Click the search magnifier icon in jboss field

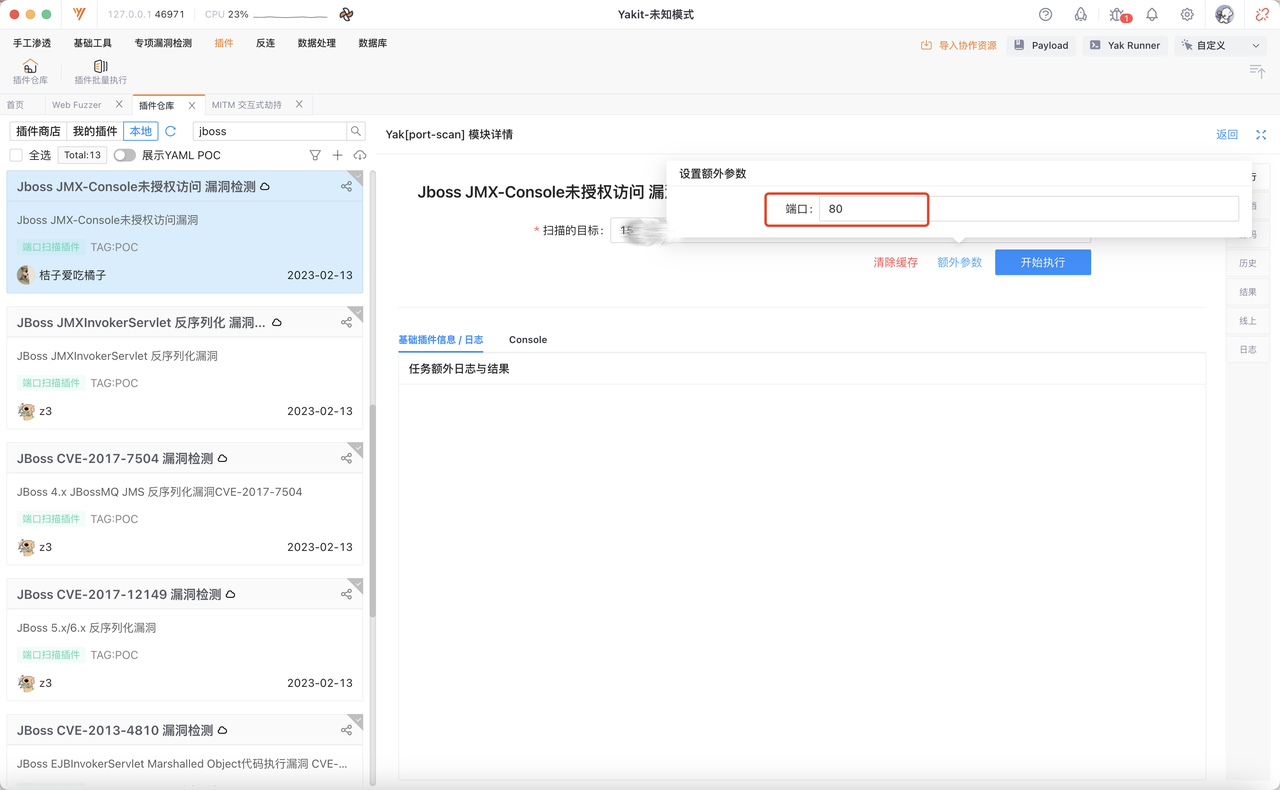pyautogui.click(x=356, y=131)
